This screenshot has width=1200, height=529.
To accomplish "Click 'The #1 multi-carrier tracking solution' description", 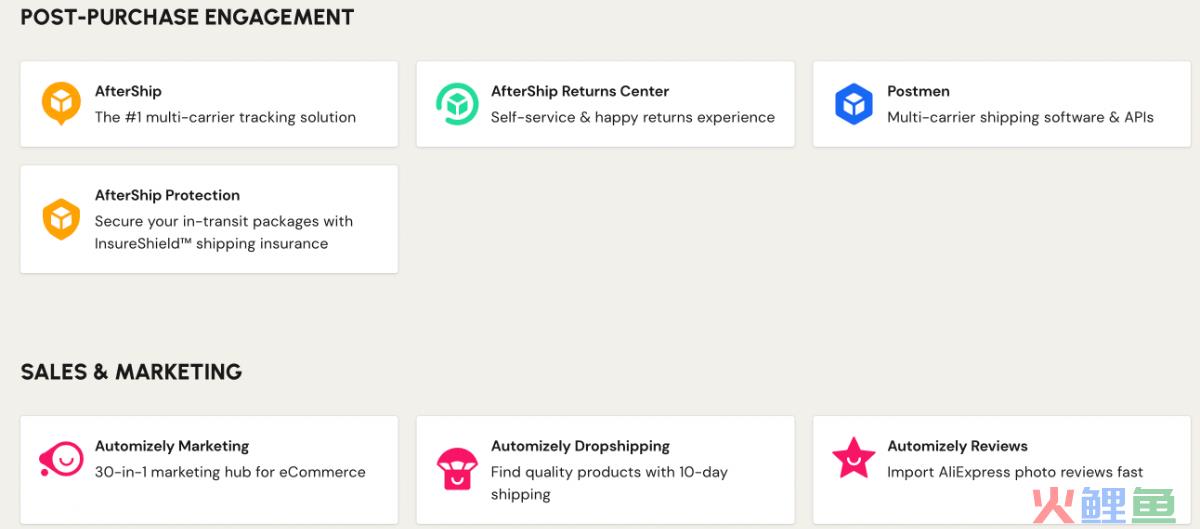I will [225, 117].
